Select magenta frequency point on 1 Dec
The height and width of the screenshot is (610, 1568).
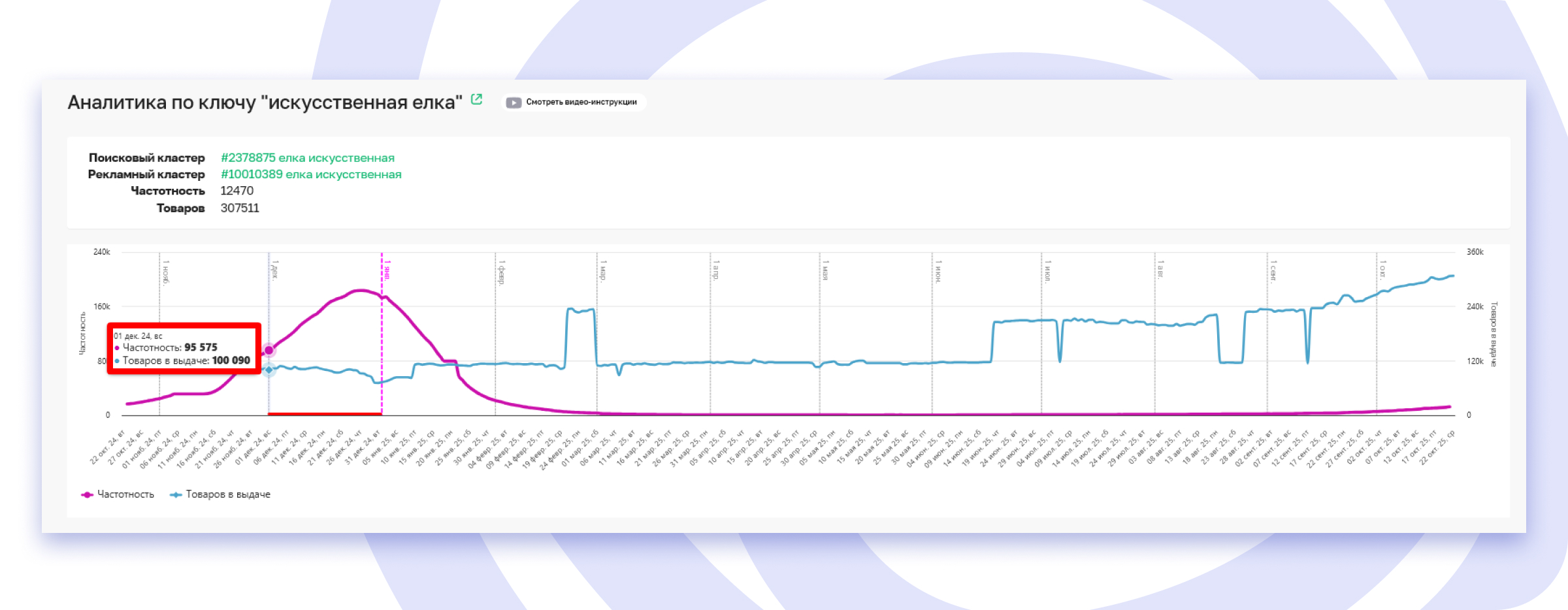tap(269, 350)
